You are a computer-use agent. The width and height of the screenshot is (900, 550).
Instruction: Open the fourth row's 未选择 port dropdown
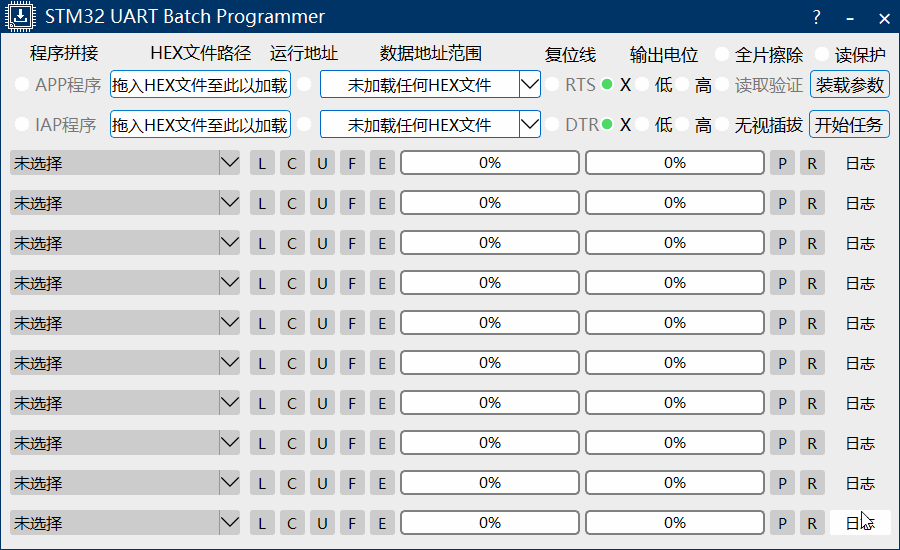click(x=125, y=283)
